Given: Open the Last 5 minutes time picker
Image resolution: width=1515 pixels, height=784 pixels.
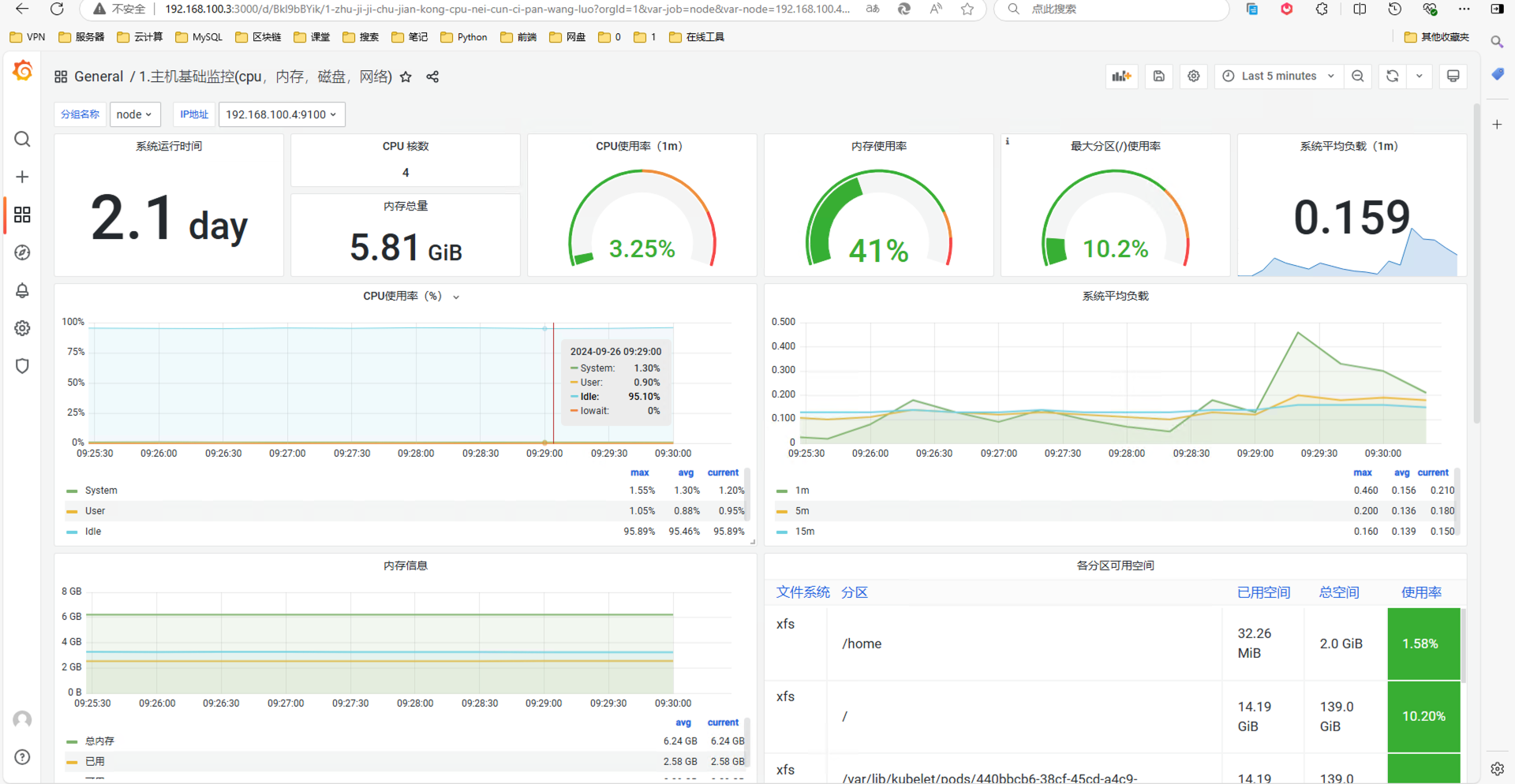Looking at the screenshot, I should (1278, 76).
